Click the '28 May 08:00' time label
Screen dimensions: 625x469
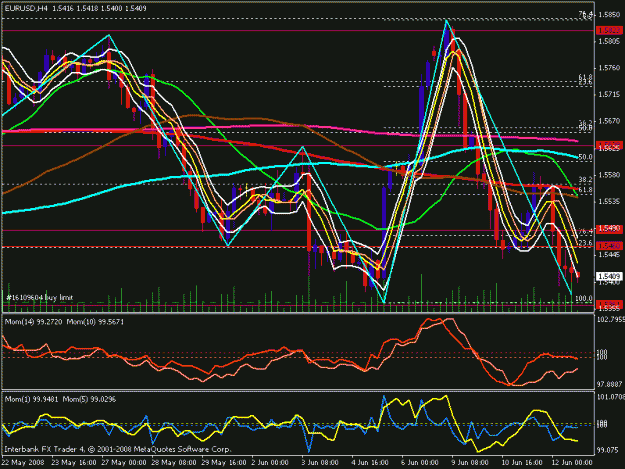tap(174, 463)
